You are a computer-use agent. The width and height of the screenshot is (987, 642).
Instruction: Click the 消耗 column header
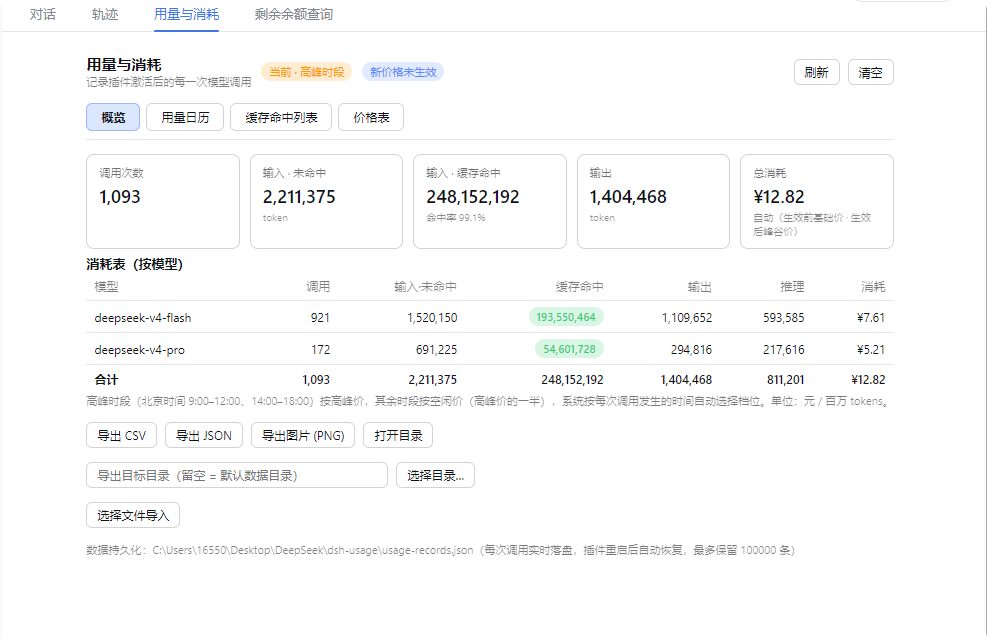click(x=873, y=287)
